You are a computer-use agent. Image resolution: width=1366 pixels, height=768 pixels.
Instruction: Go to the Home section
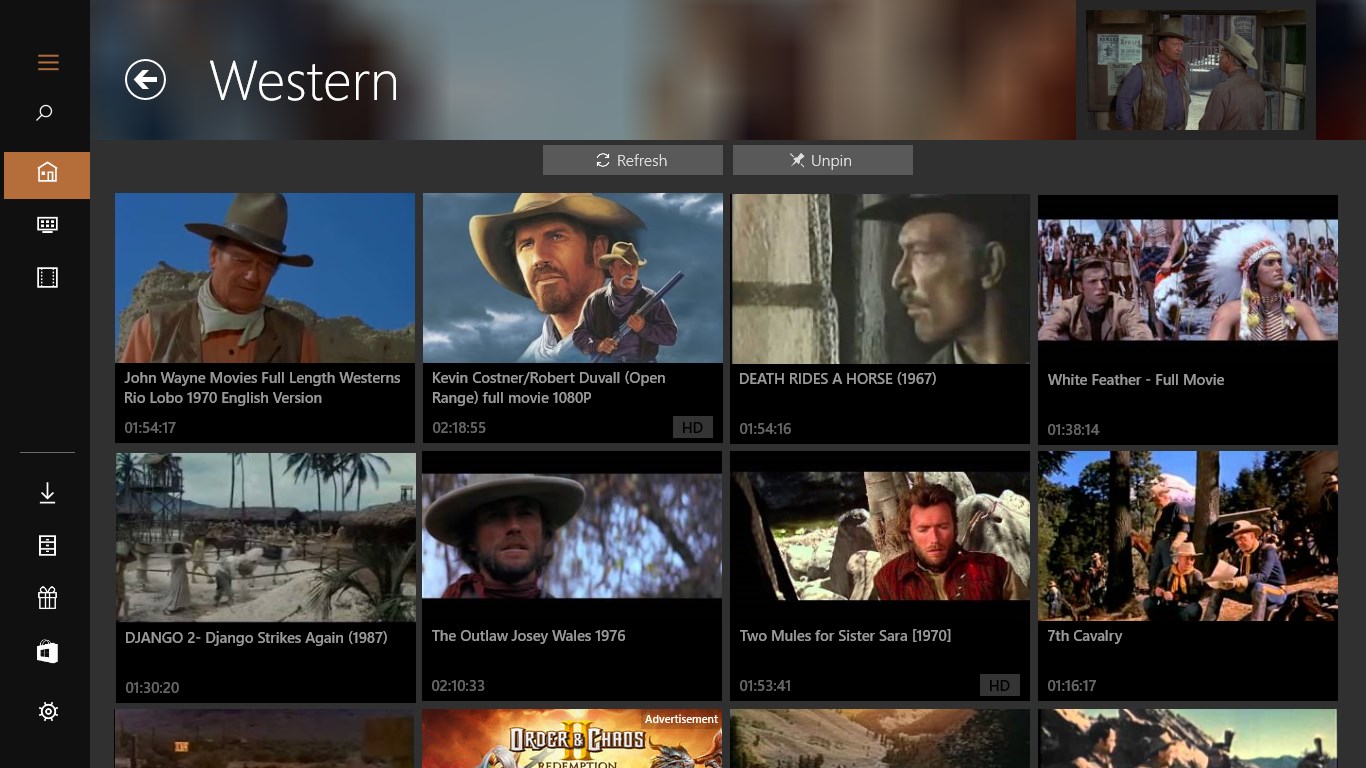click(45, 175)
